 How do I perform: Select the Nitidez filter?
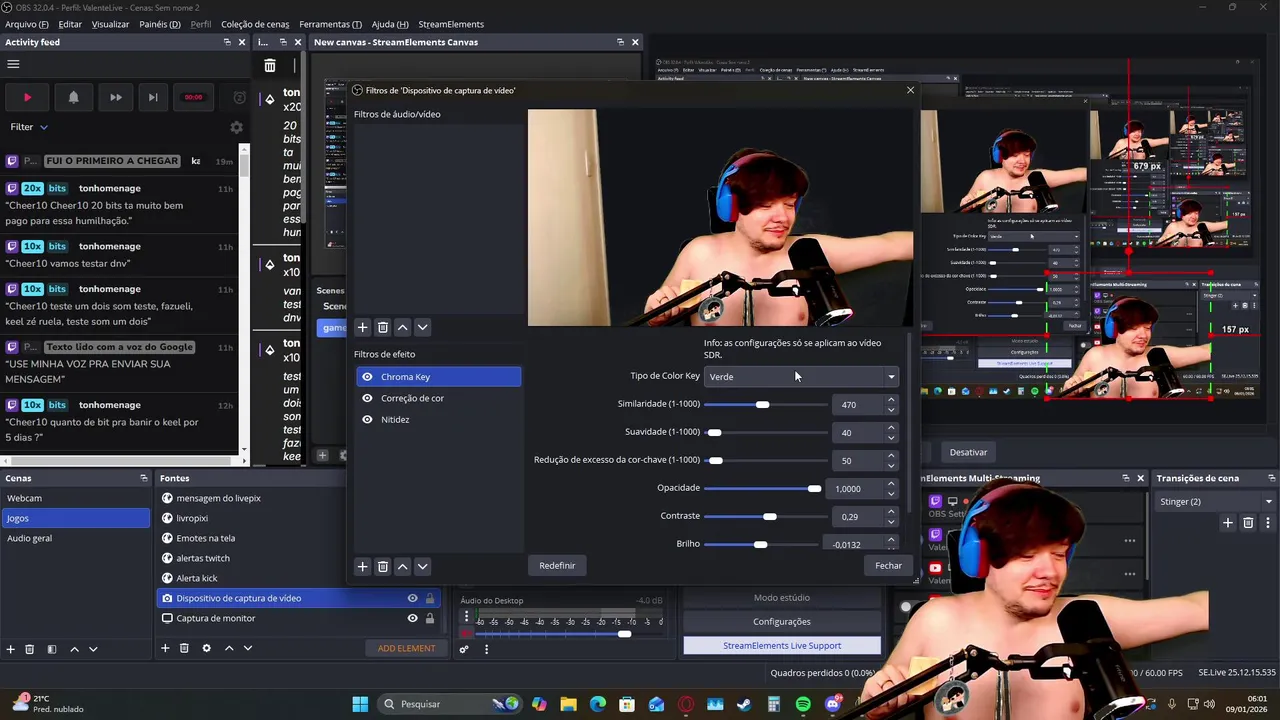[438, 419]
